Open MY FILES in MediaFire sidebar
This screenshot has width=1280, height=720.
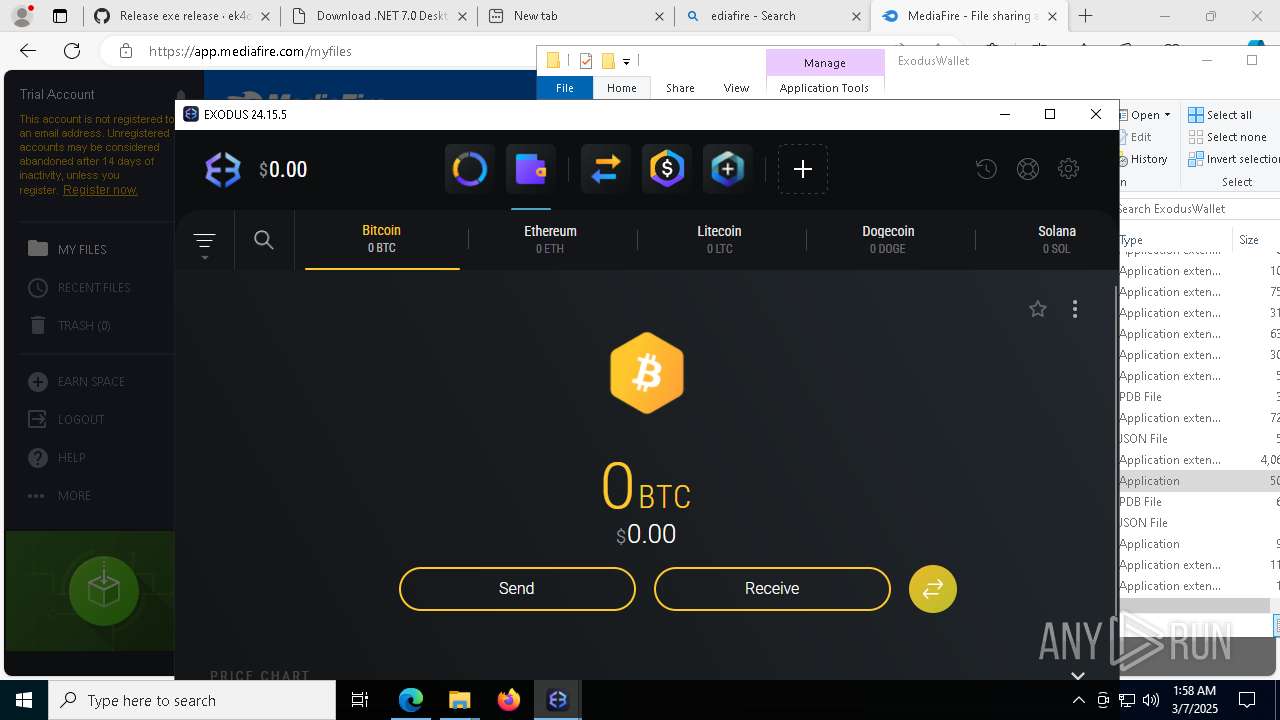tap(82, 249)
